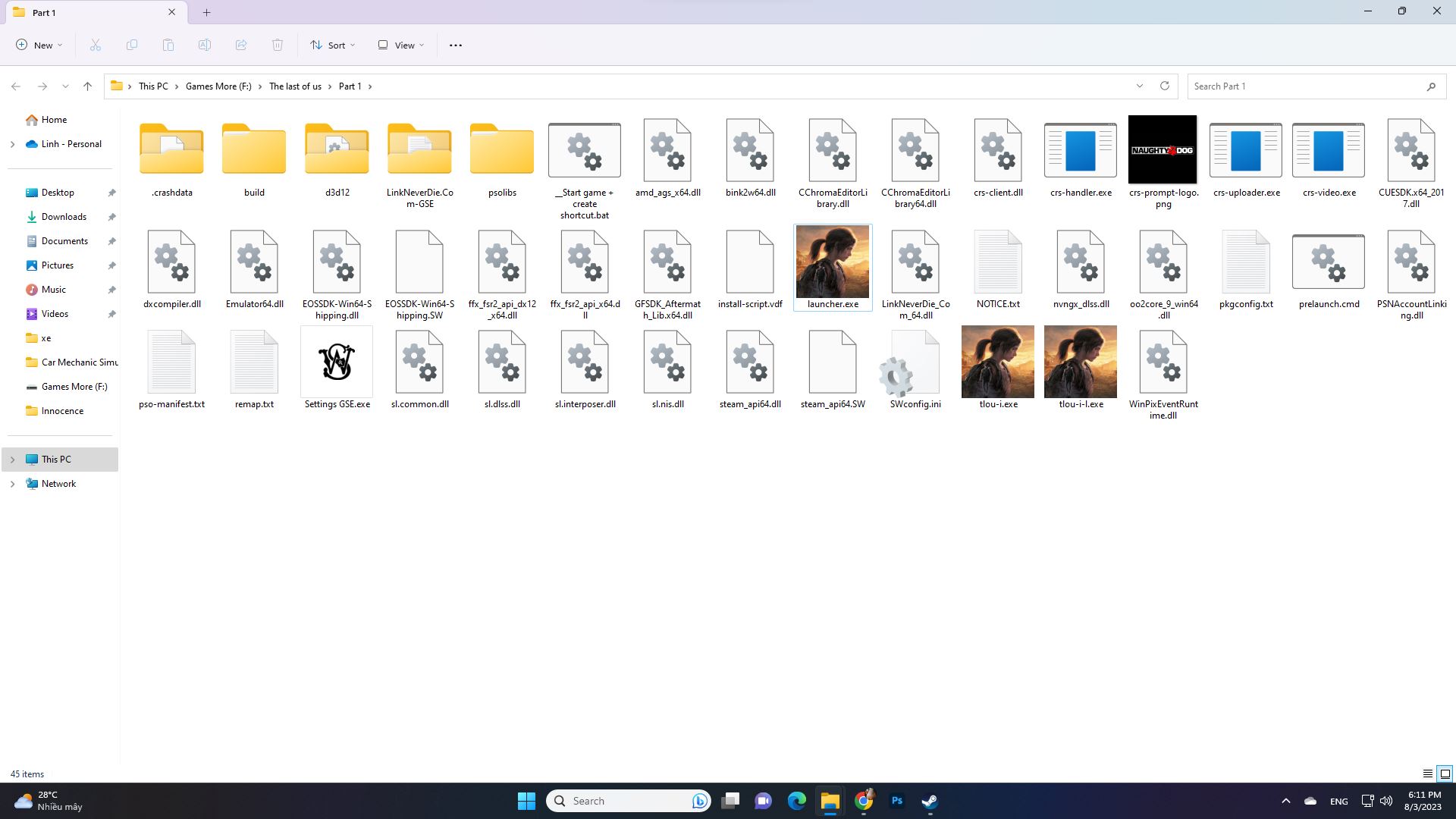Go to Games More (F:) breadcrumb
1456x819 pixels.
tap(218, 86)
